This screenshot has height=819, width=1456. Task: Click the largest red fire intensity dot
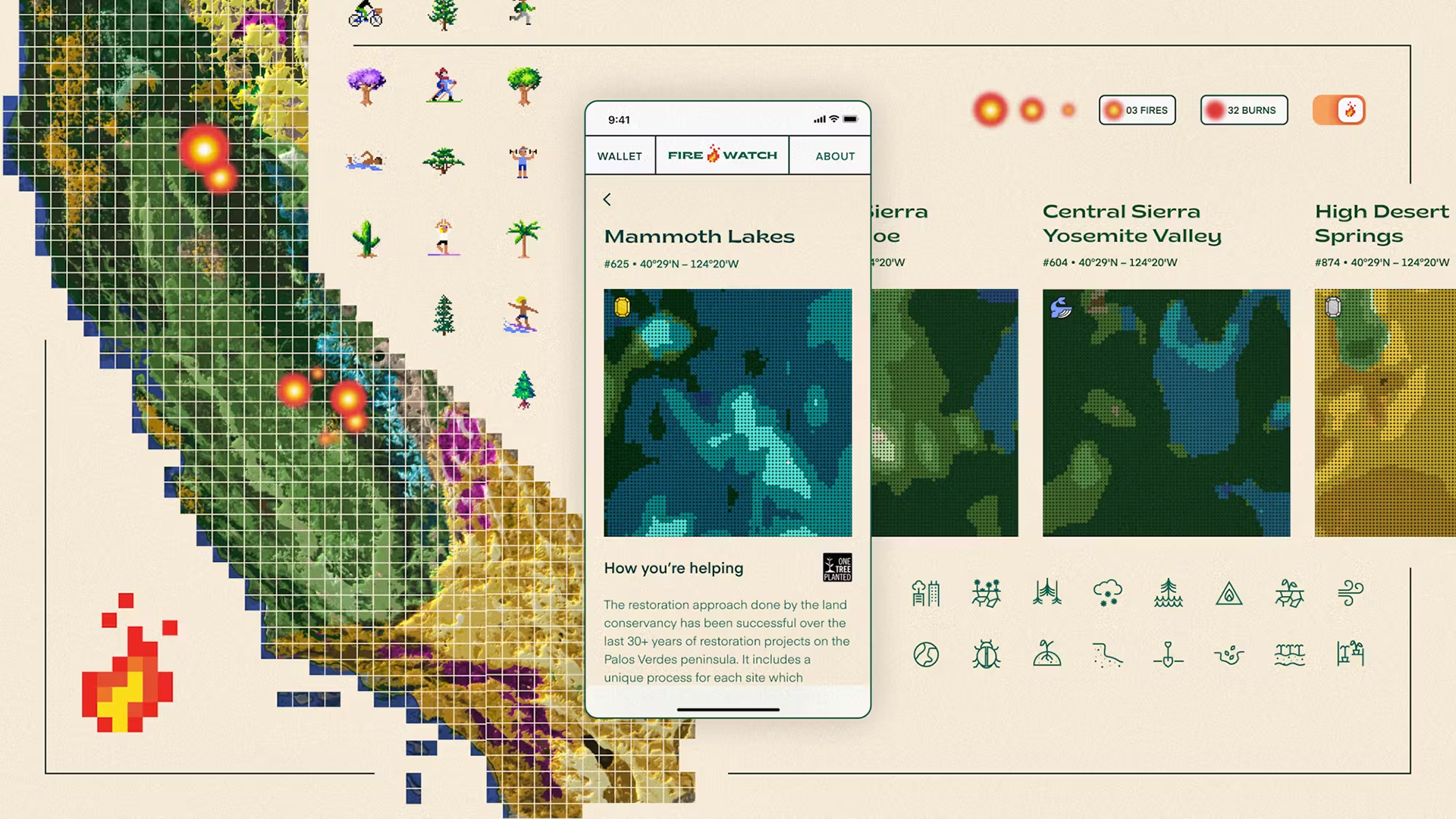(990, 110)
